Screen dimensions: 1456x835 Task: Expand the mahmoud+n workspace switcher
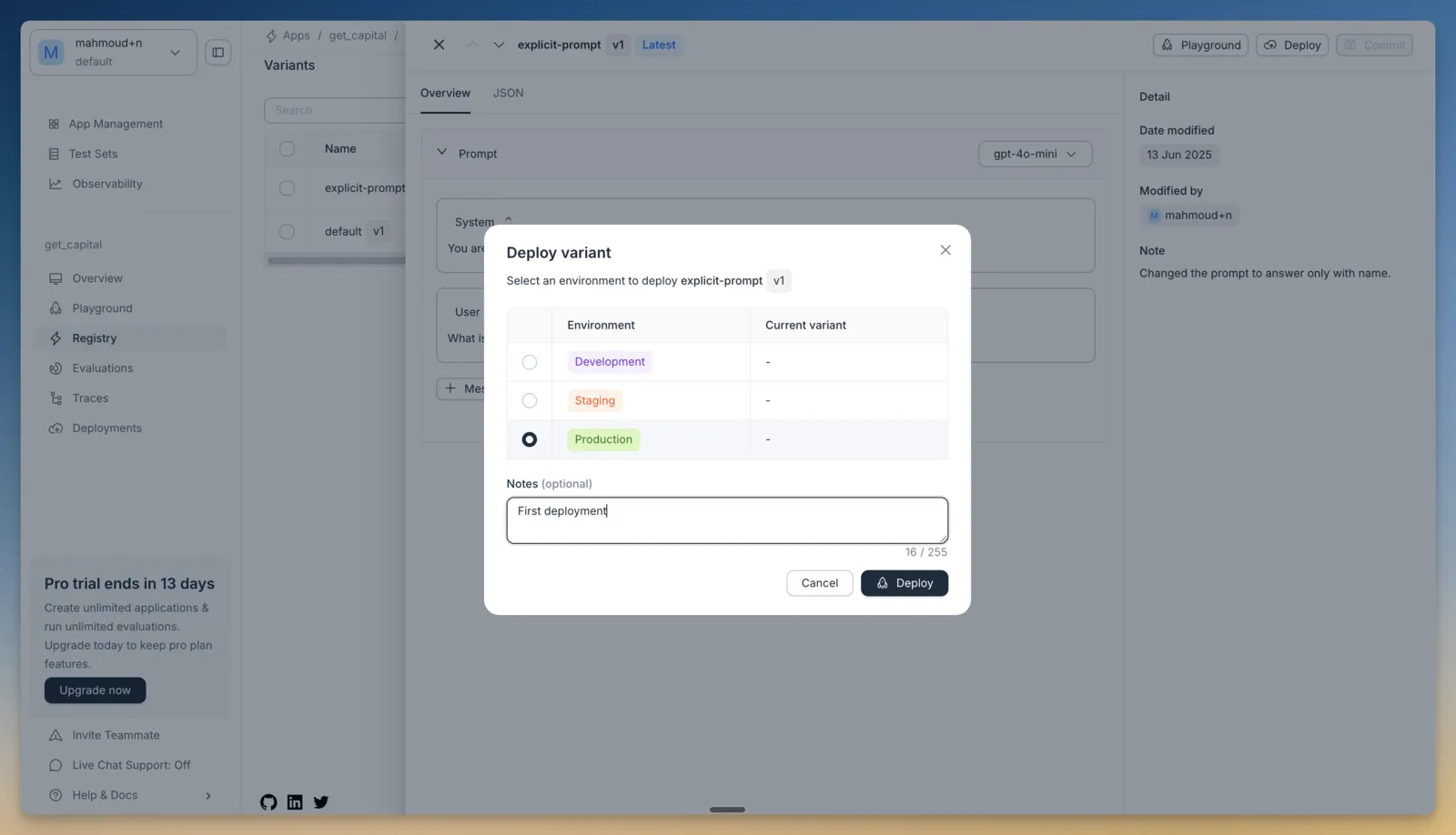pos(114,52)
